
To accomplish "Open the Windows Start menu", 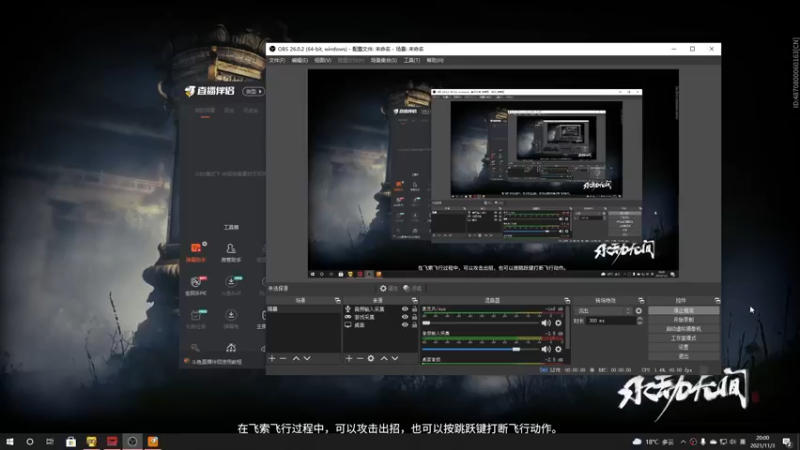I will click(x=10, y=442).
